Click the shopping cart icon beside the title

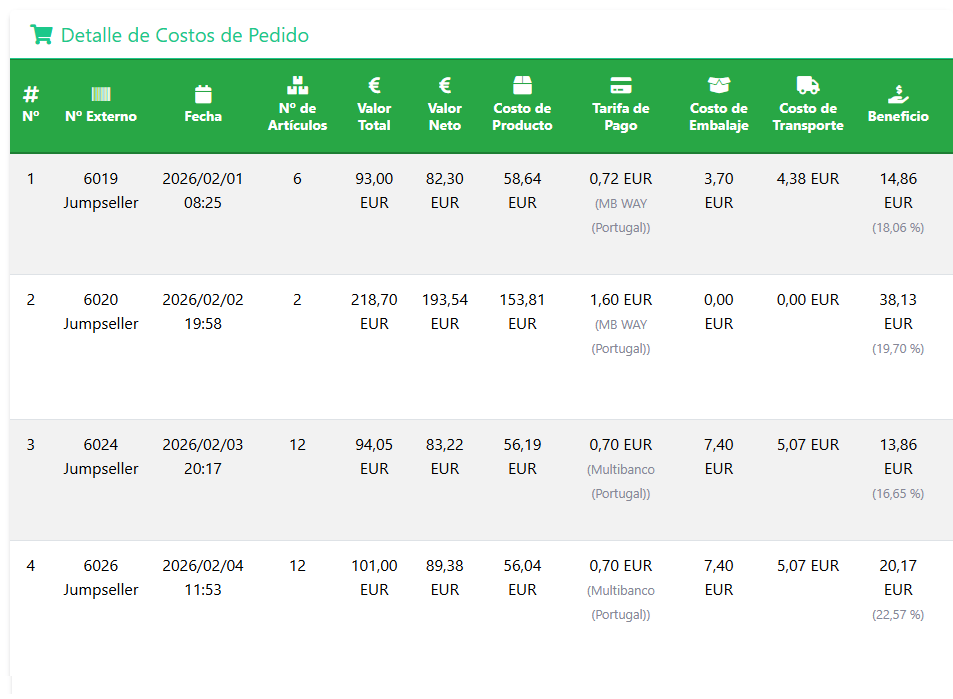[x=41, y=35]
